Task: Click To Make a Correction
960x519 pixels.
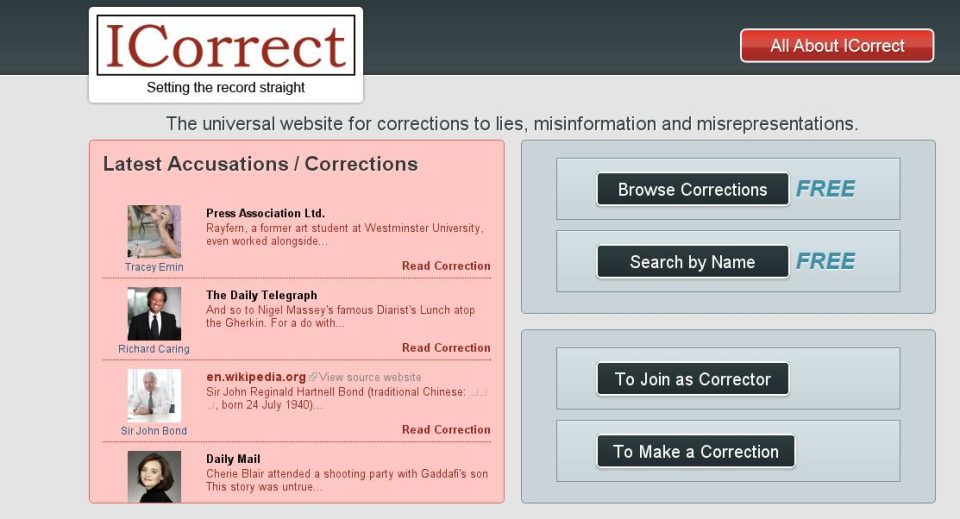Action: coord(696,452)
